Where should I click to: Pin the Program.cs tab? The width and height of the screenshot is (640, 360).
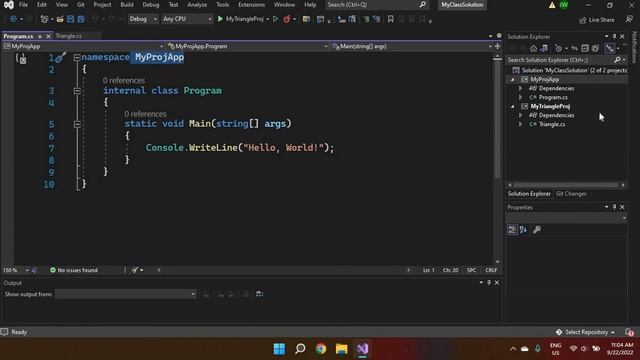[x=40, y=36]
